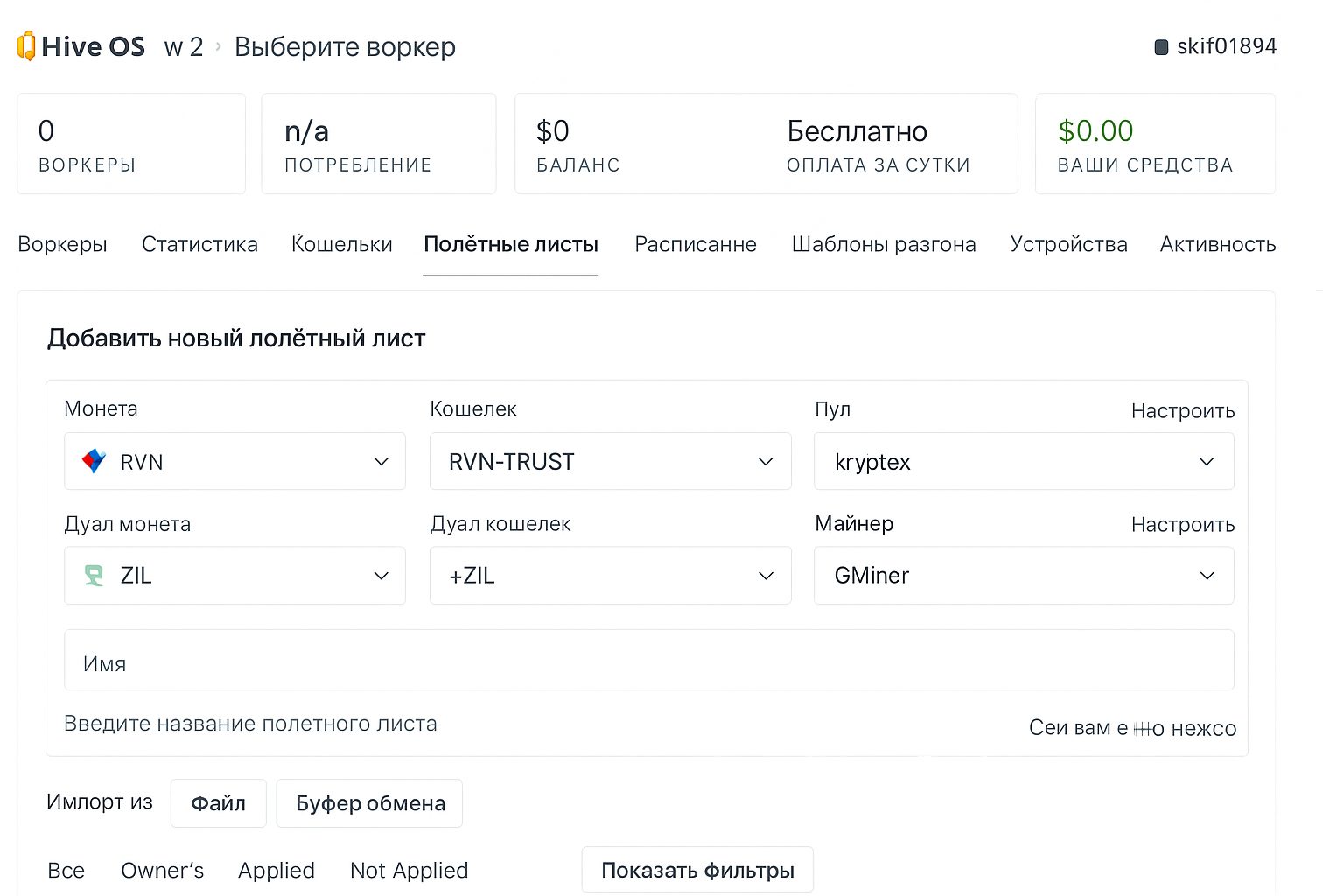1344x896 pixels.
Task: Open the Кошельки tab
Action: [x=341, y=244]
